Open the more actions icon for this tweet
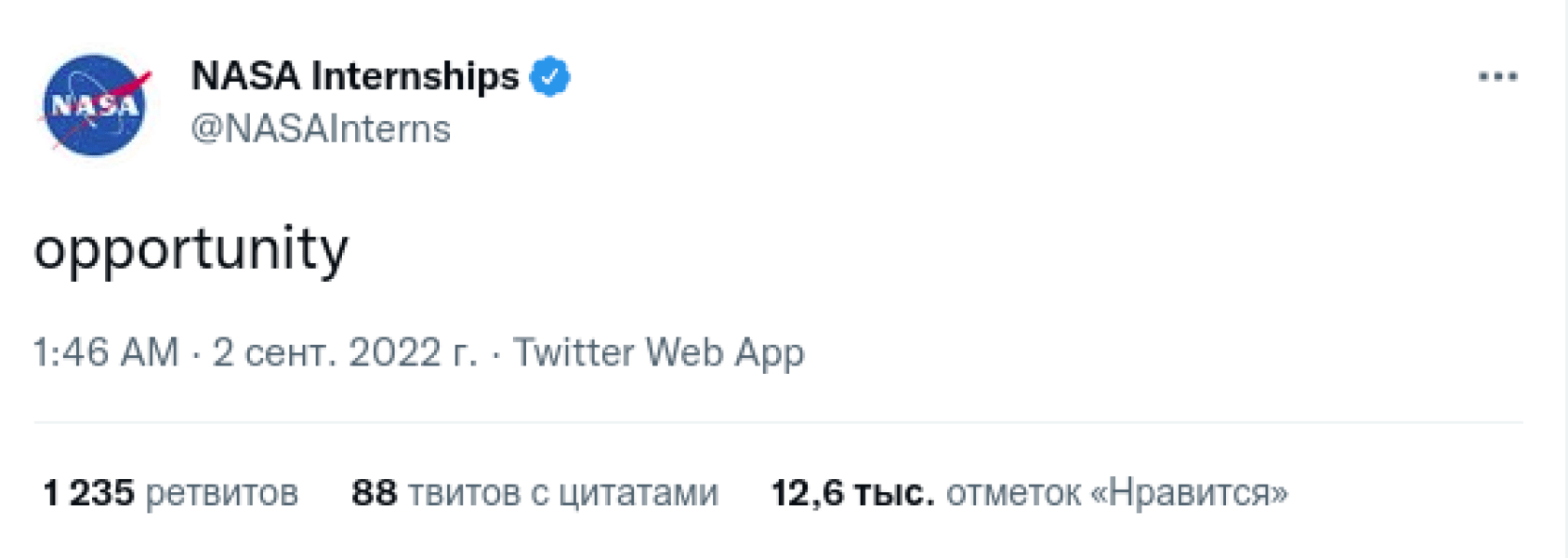Screen dimensions: 1568x558 point(1500,74)
